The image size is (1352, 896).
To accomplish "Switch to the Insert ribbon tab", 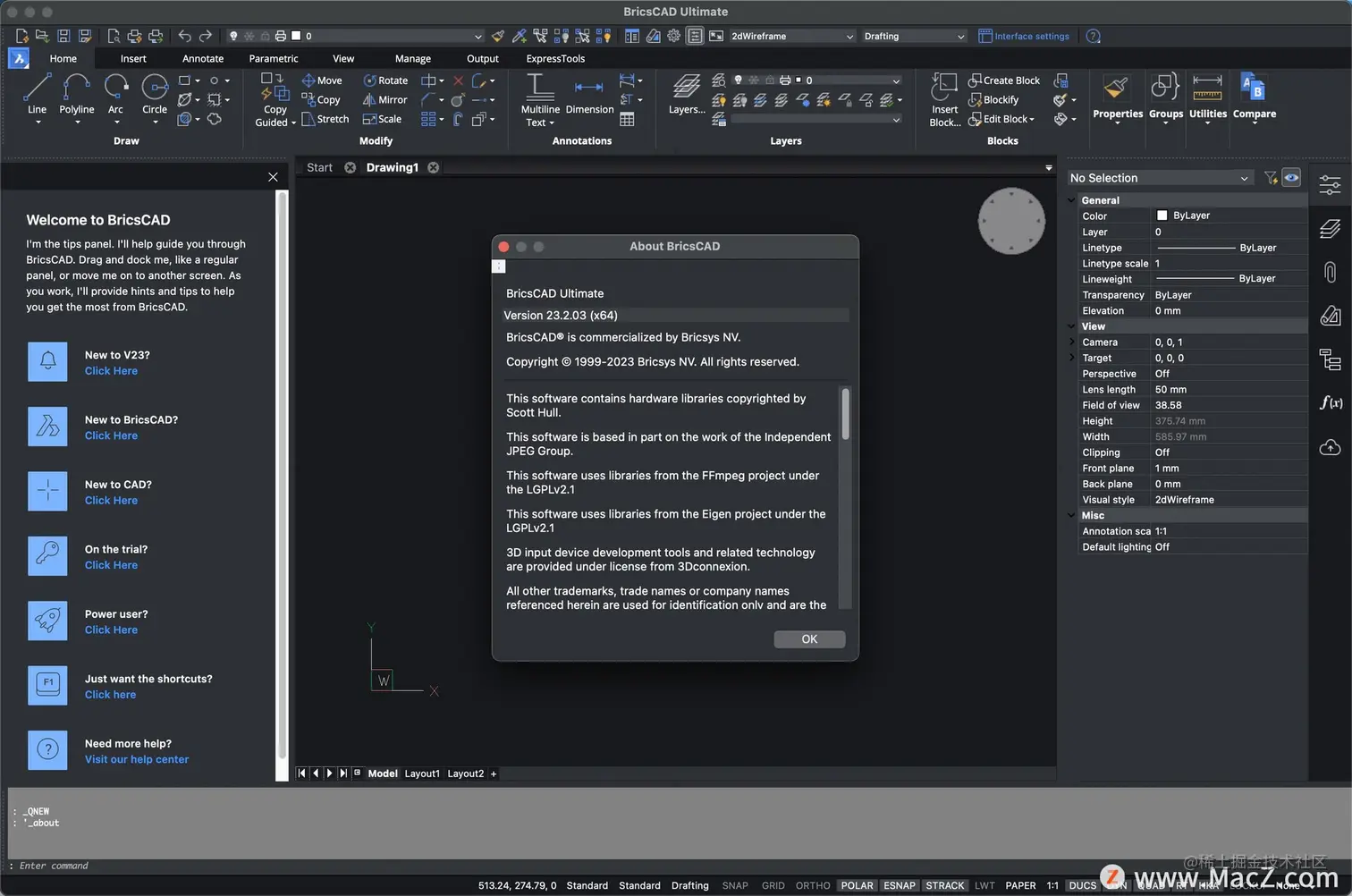I will pos(133,59).
